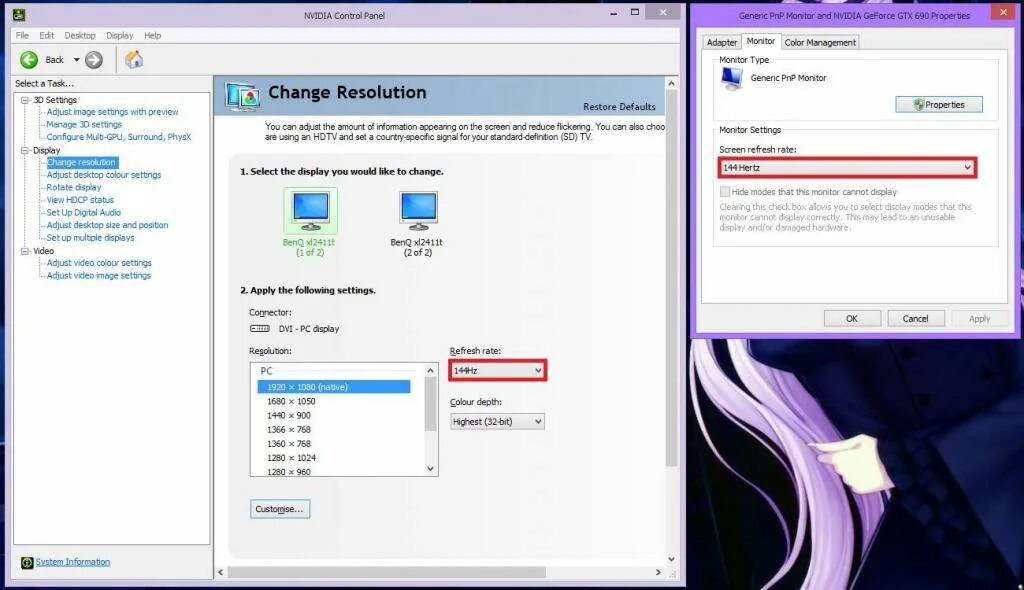The height and width of the screenshot is (590, 1024).
Task: Open Adjust video image settings
Action: point(99,276)
